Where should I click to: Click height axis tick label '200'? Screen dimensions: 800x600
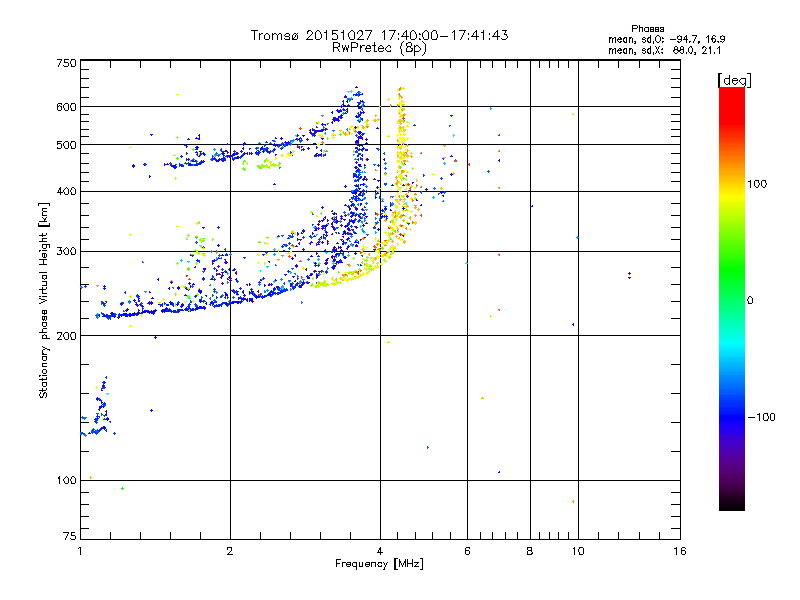(67, 336)
